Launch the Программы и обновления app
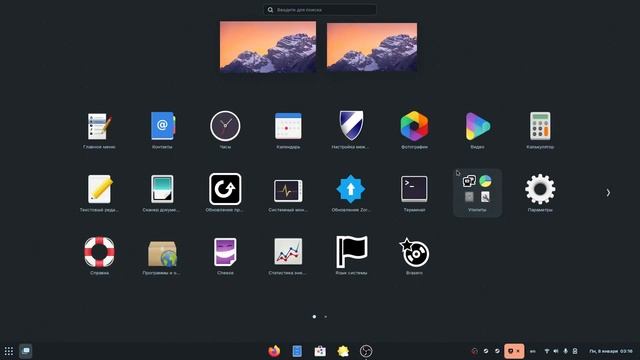Image resolution: width=640 pixels, height=360 pixels. coord(162,253)
